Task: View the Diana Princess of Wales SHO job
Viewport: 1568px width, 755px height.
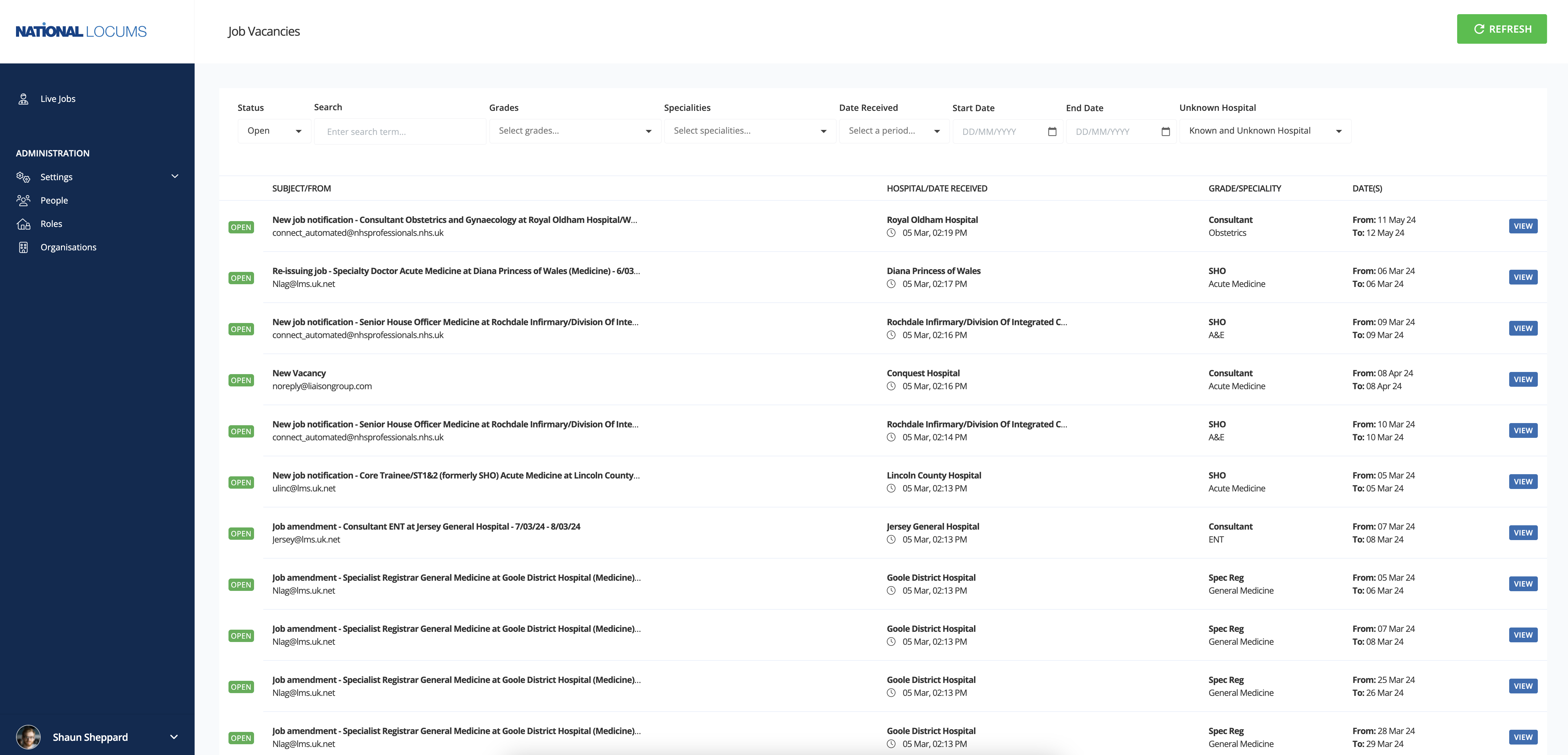Action: (x=1523, y=277)
